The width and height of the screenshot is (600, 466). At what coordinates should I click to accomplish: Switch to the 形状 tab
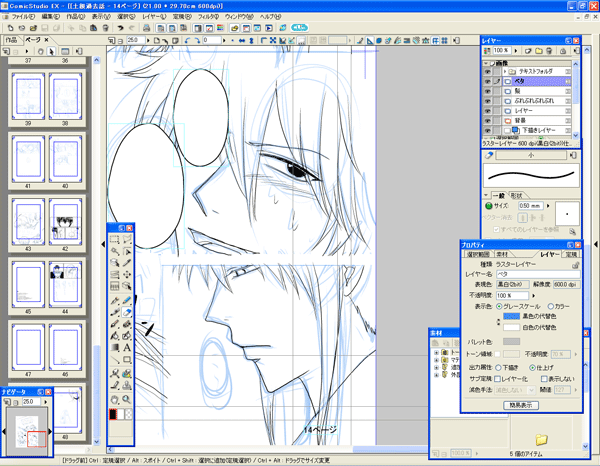pos(516,196)
